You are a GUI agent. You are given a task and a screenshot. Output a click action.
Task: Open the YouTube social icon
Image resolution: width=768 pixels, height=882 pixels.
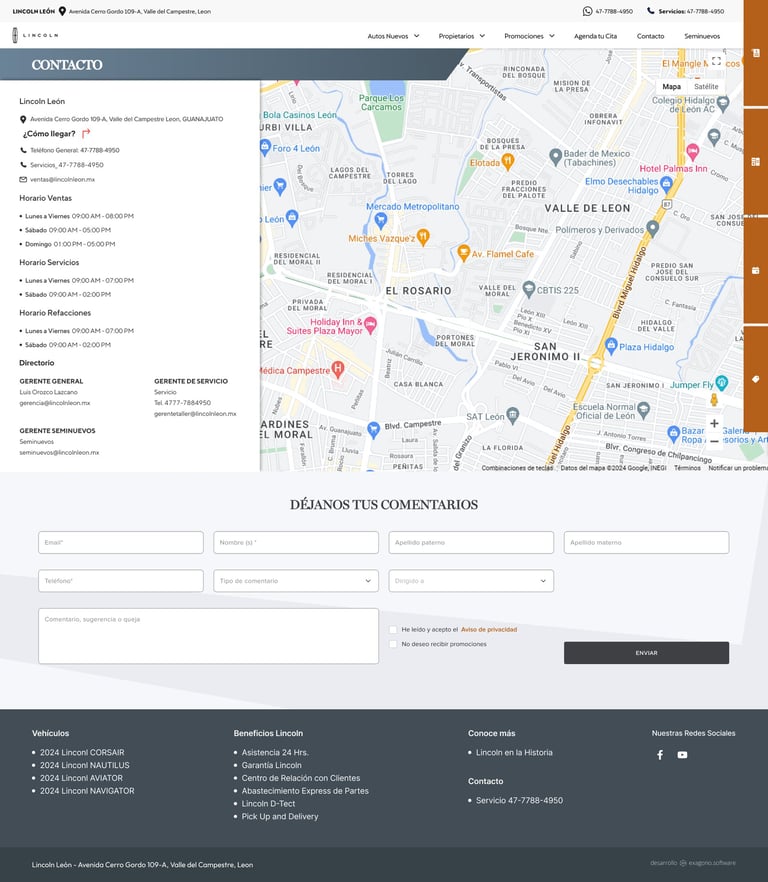pos(682,755)
